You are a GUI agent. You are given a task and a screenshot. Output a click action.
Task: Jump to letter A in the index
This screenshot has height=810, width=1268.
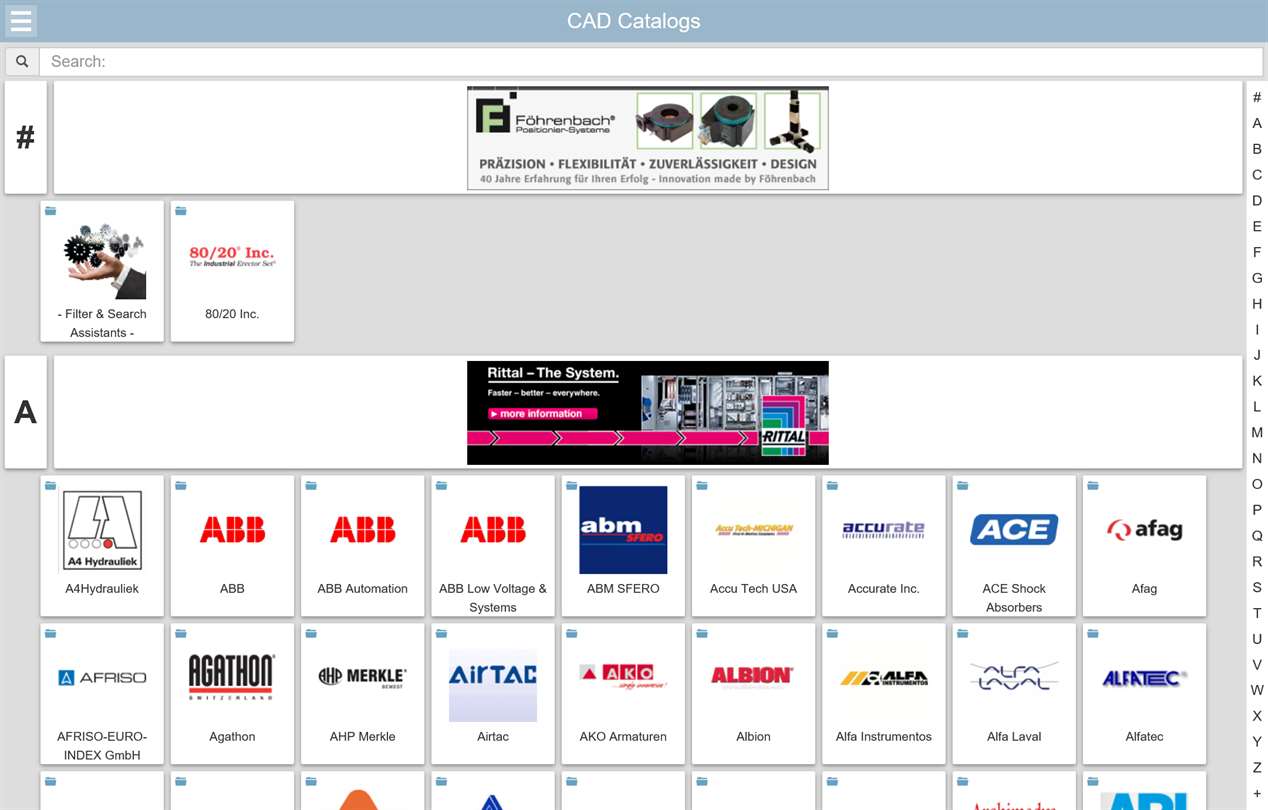(1257, 123)
